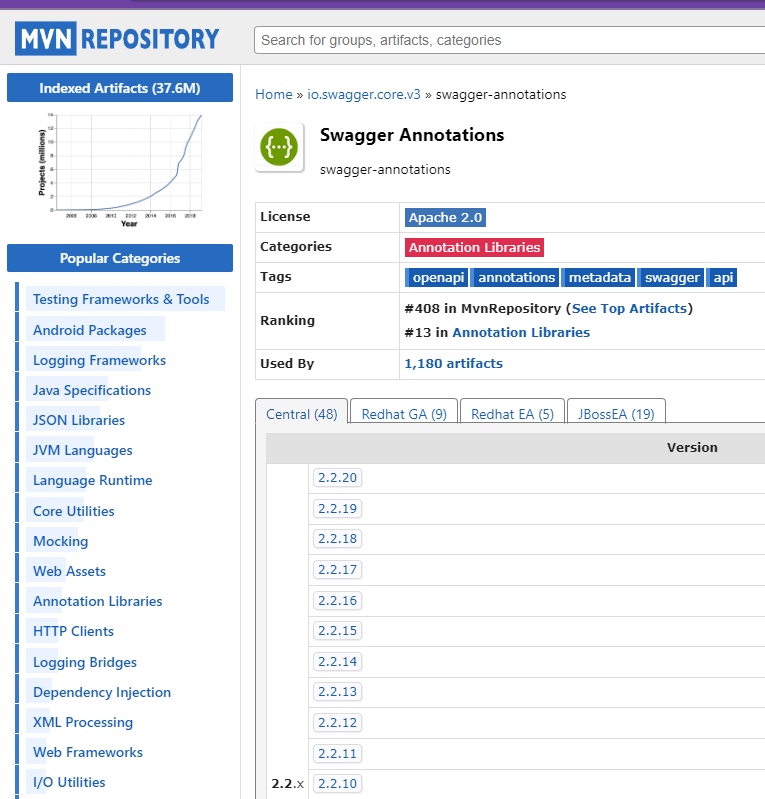This screenshot has height=799, width=765.
Task: Open version 2.2.18
Action: tap(337, 539)
